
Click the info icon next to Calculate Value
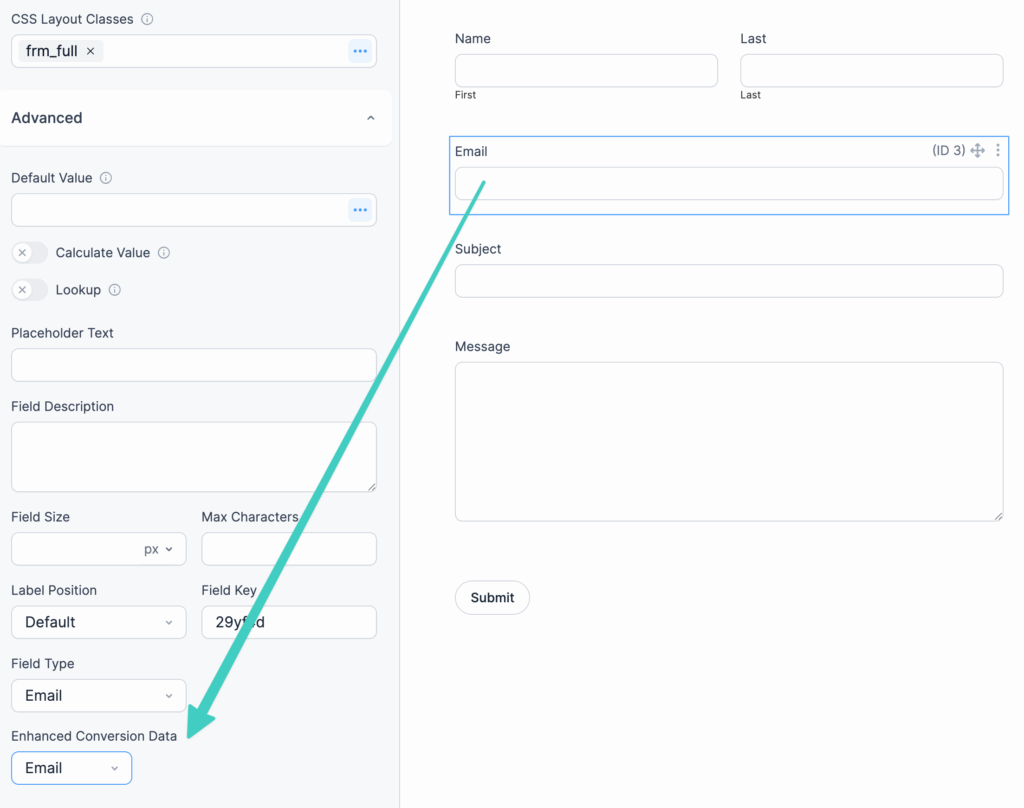click(x=164, y=253)
